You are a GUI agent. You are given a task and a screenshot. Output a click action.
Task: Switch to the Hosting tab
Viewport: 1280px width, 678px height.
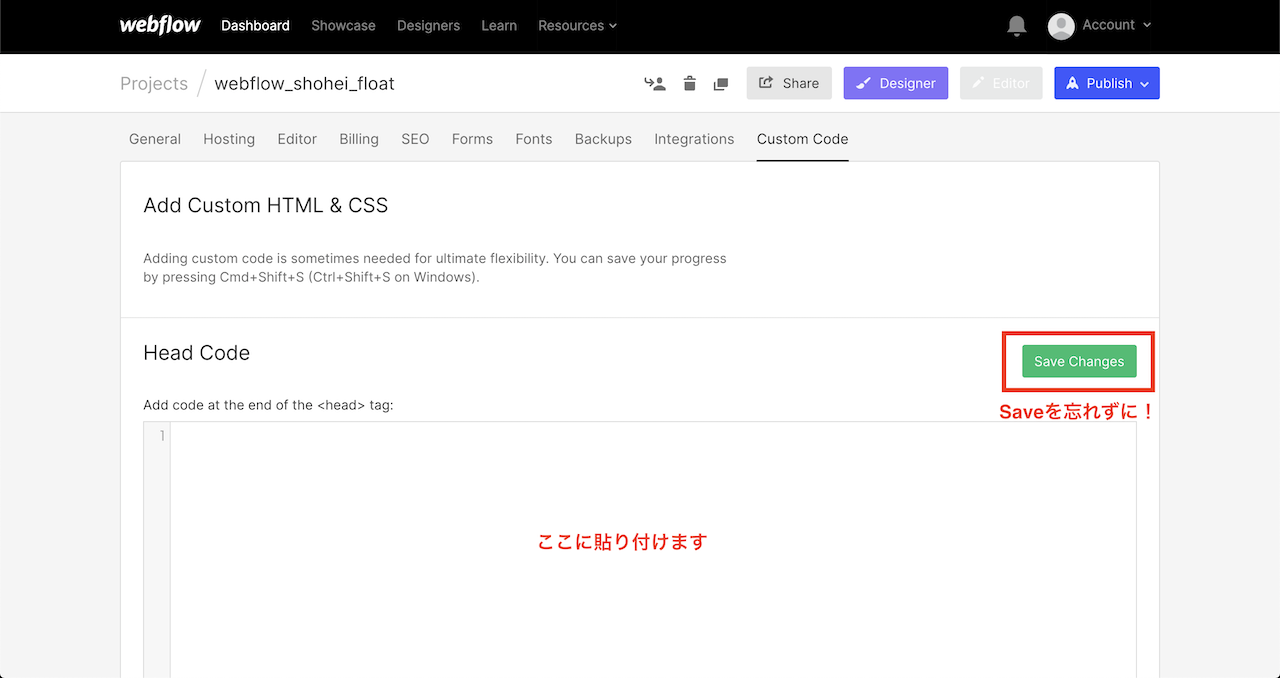coord(229,139)
